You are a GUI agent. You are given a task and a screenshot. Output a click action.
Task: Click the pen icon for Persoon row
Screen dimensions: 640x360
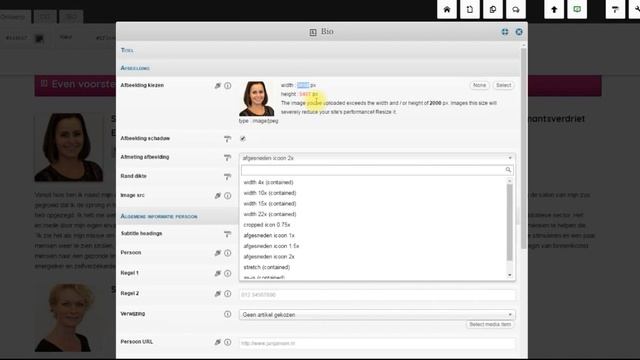(218, 253)
